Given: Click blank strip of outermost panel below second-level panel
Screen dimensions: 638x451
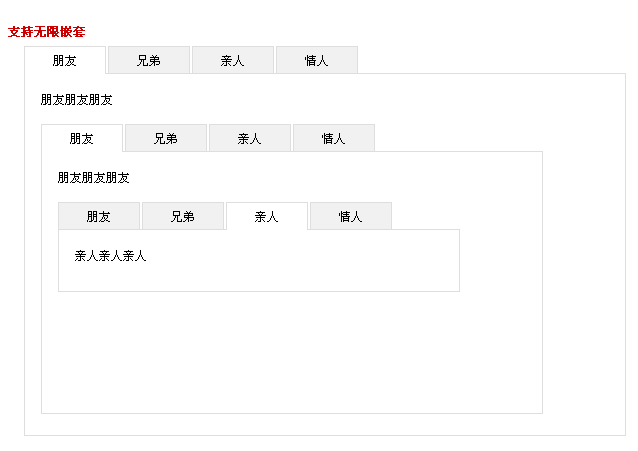Looking at the screenshot, I should coord(300,424).
